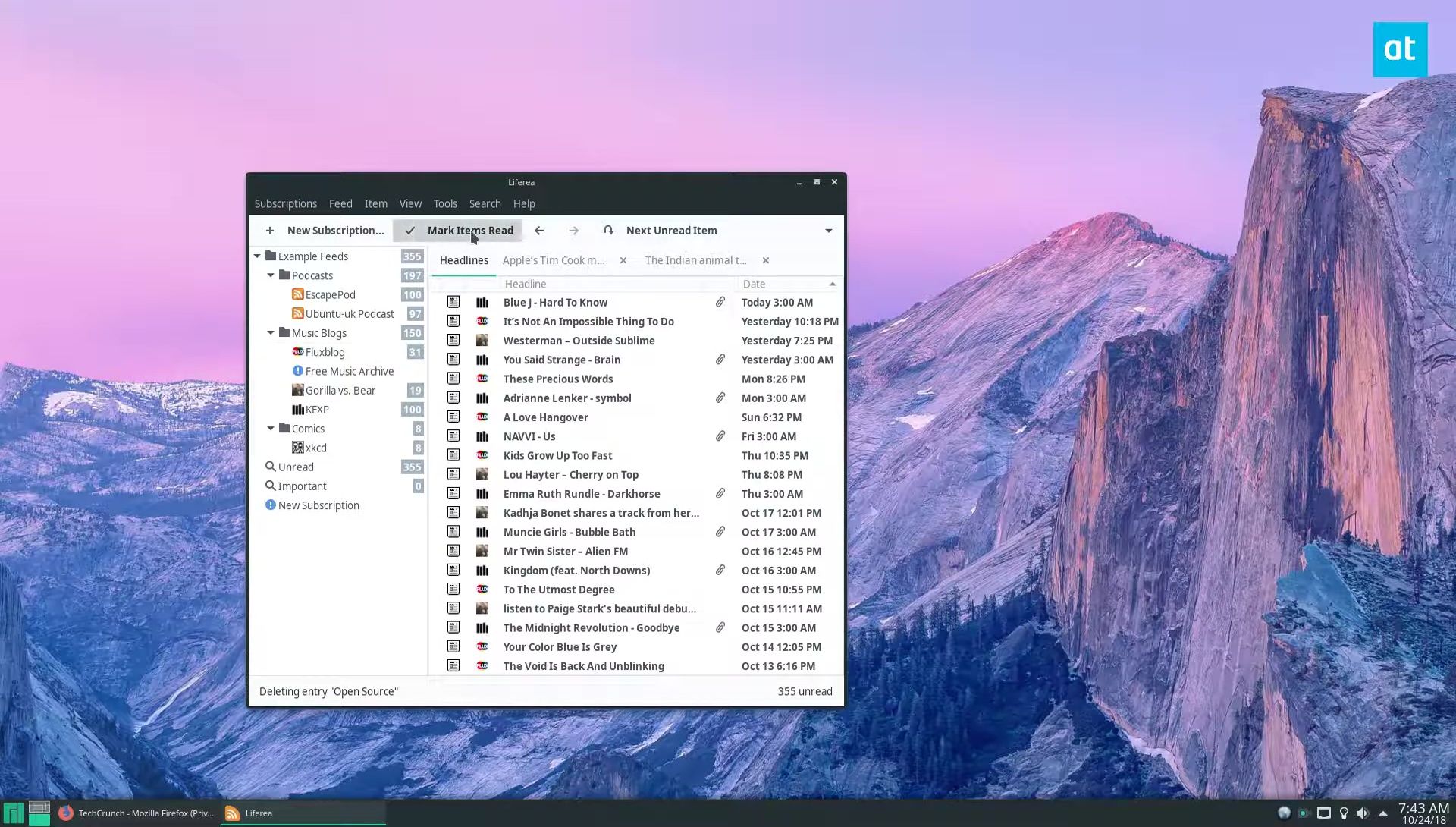Open the View menu
This screenshot has height=827, width=1456.
[x=410, y=203]
